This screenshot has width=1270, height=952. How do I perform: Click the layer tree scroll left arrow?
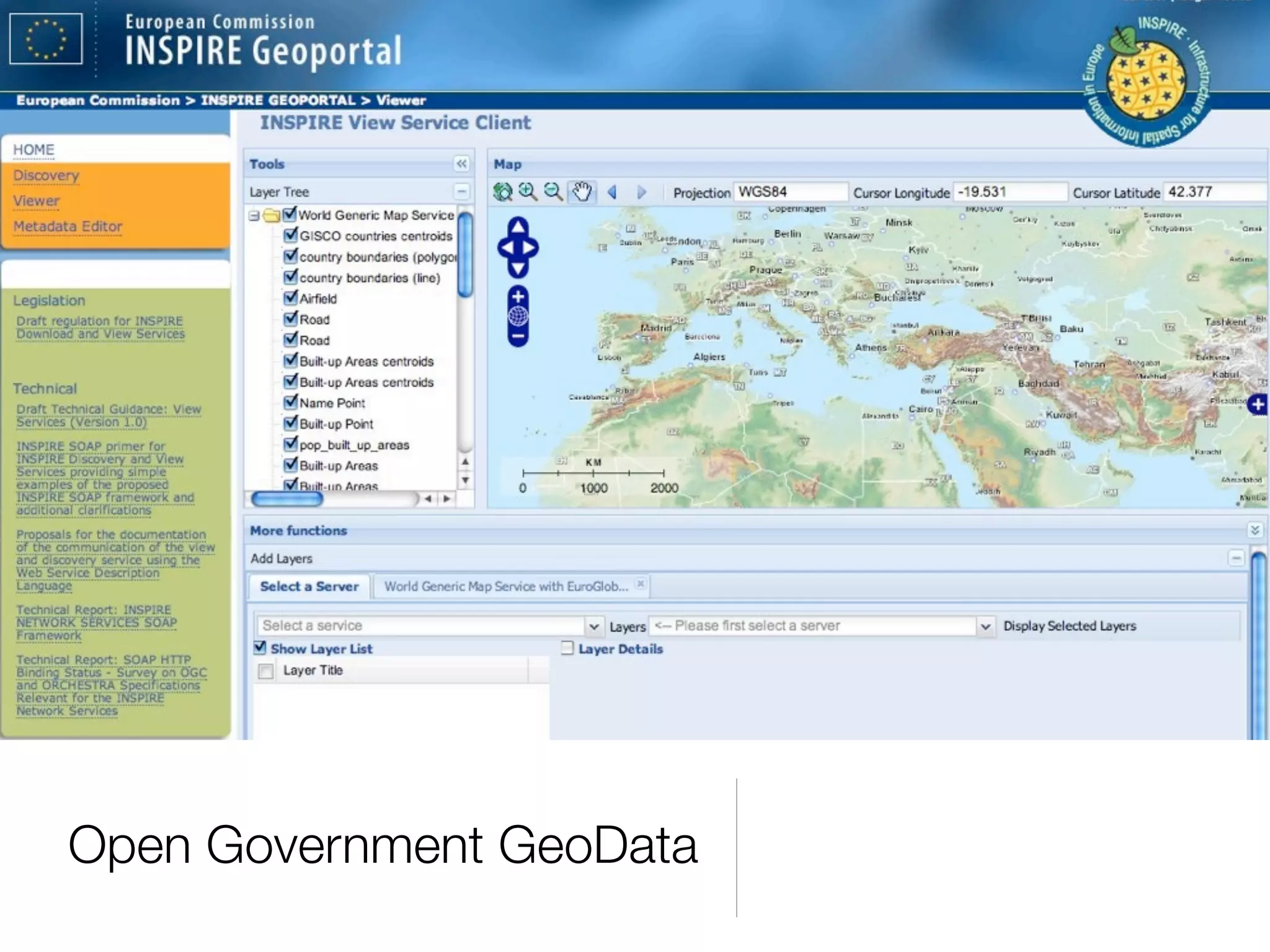click(428, 499)
